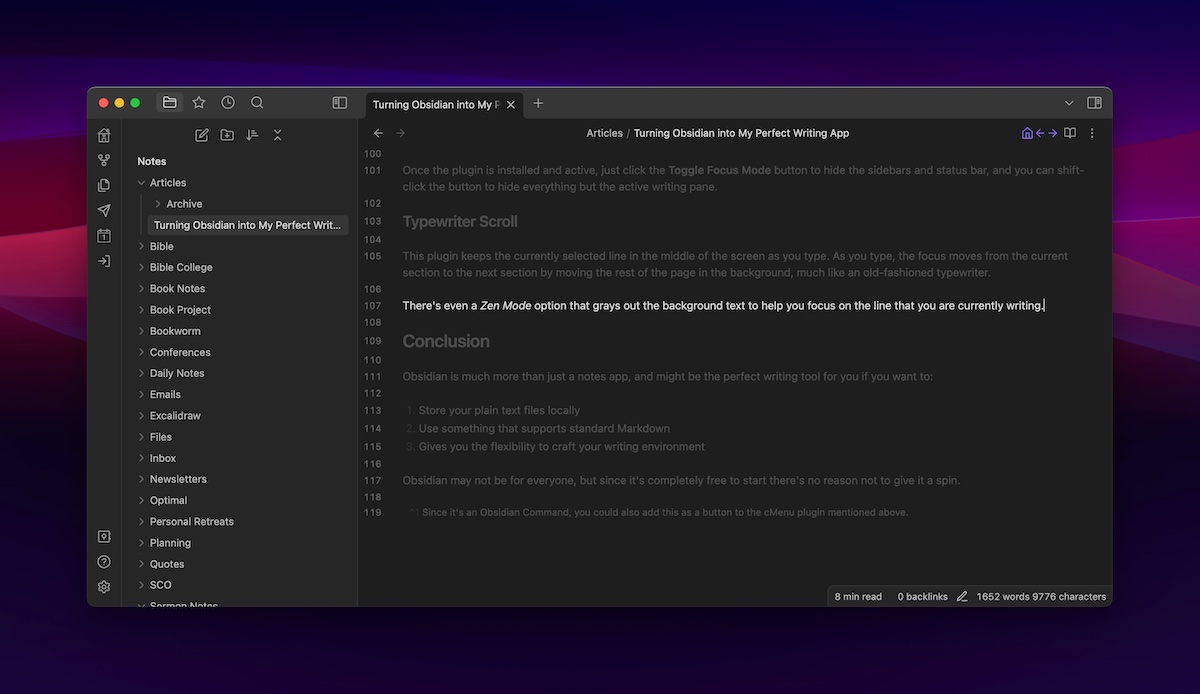This screenshot has width=1200, height=694.
Task: Open the tab list dropdown chevron
Action: coord(1069,103)
